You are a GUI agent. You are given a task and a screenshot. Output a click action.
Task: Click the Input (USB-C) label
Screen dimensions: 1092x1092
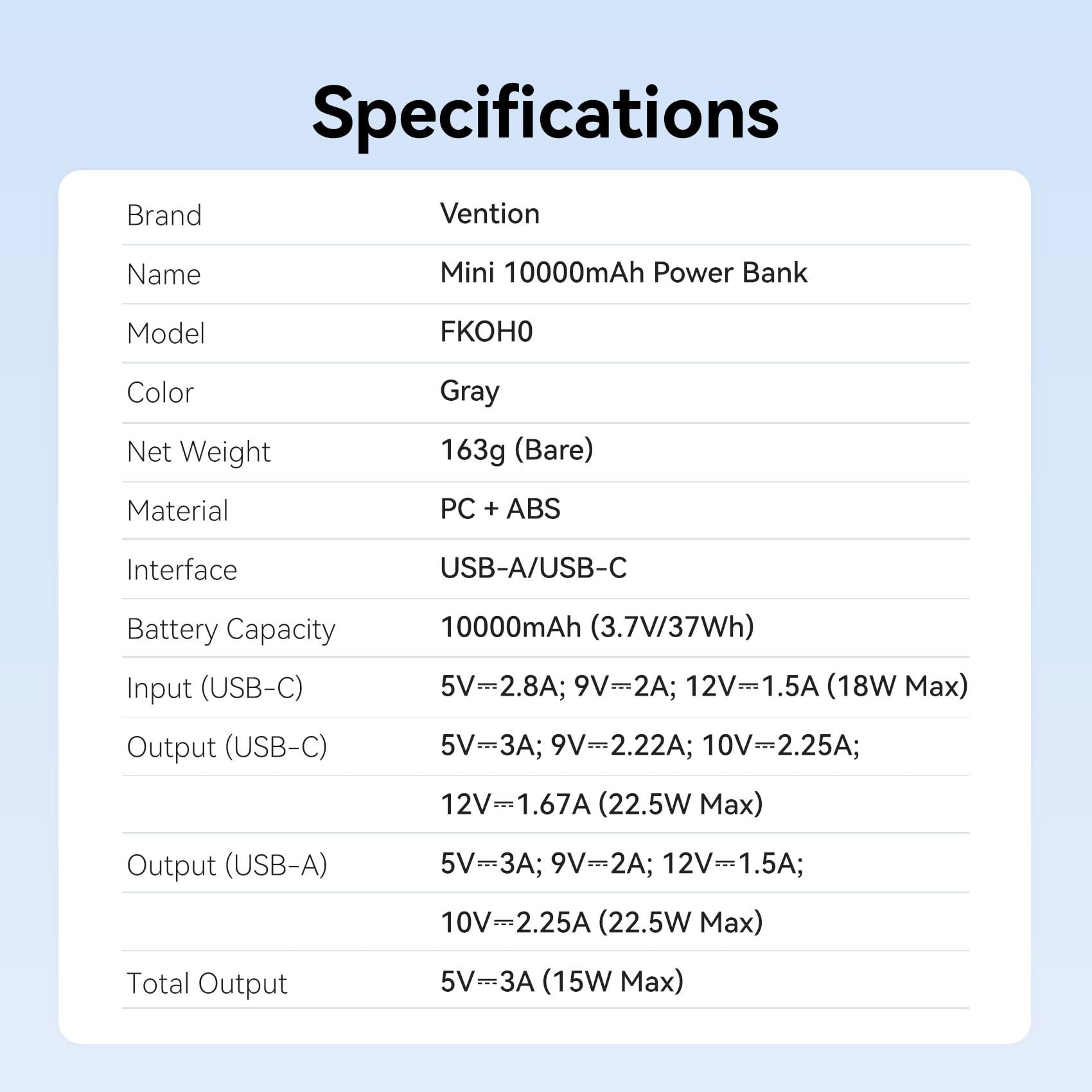point(215,688)
